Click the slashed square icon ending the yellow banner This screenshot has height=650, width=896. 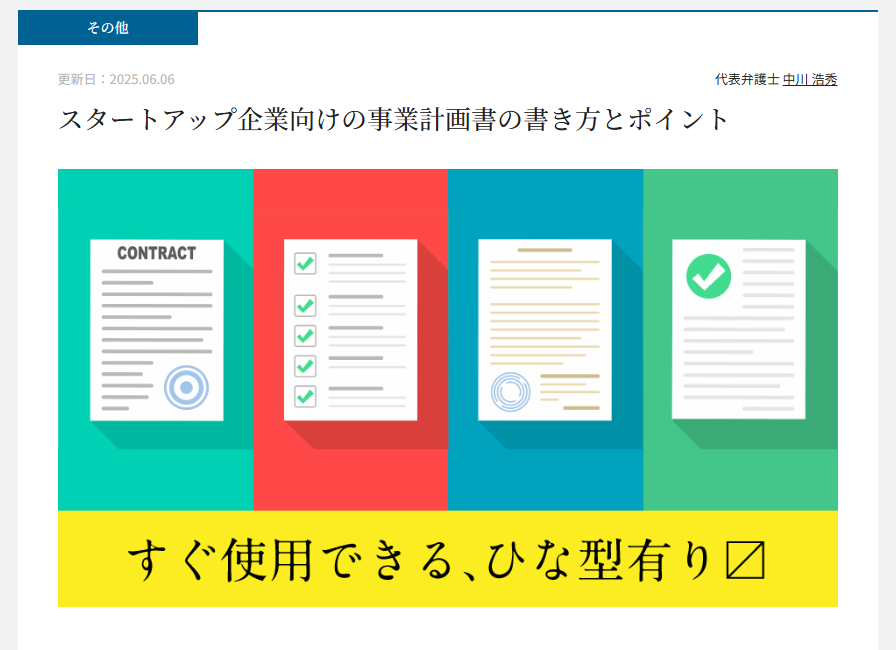click(x=743, y=562)
